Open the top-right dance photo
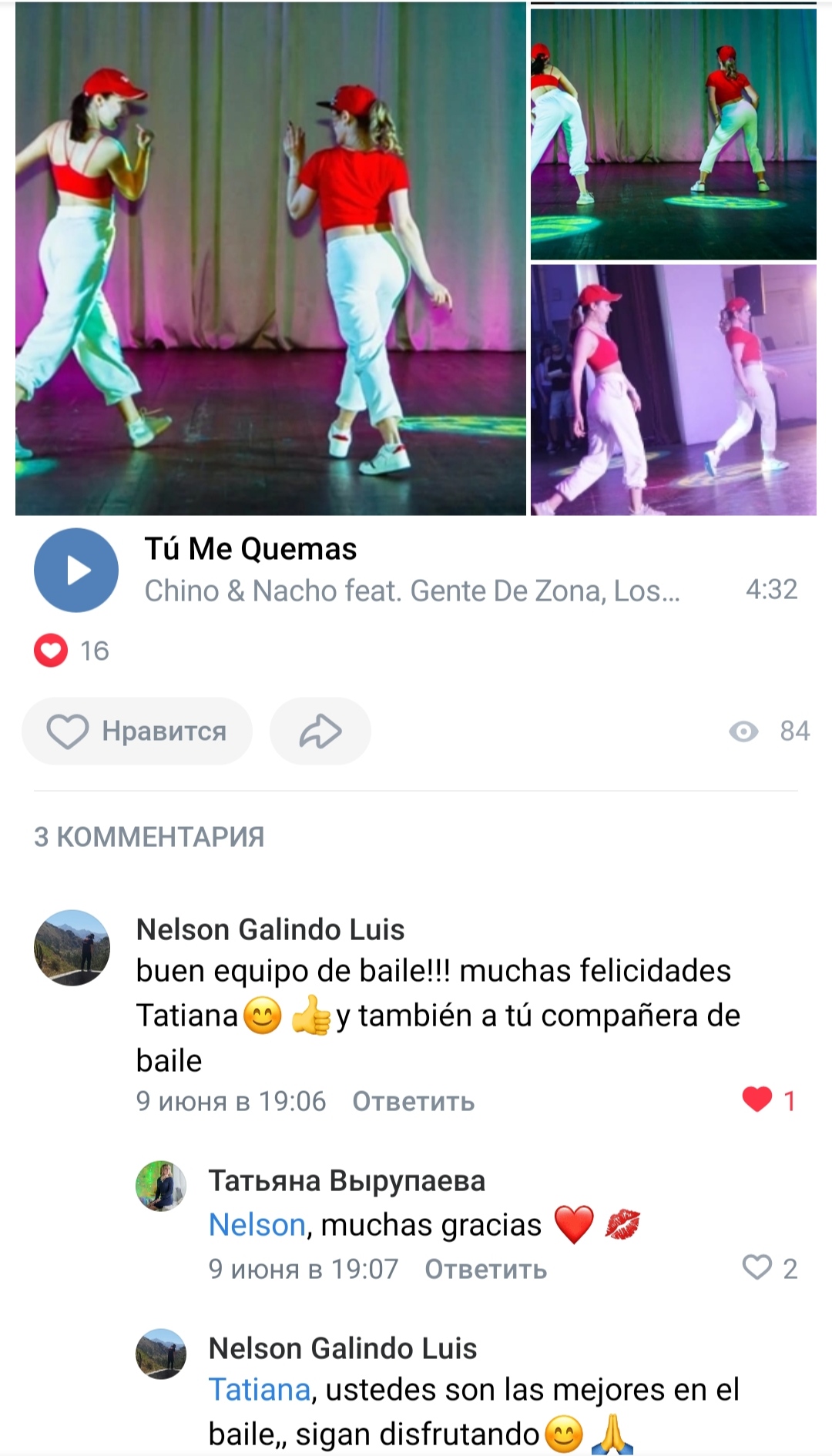This screenshot has height=1456, width=832. [673, 134]
